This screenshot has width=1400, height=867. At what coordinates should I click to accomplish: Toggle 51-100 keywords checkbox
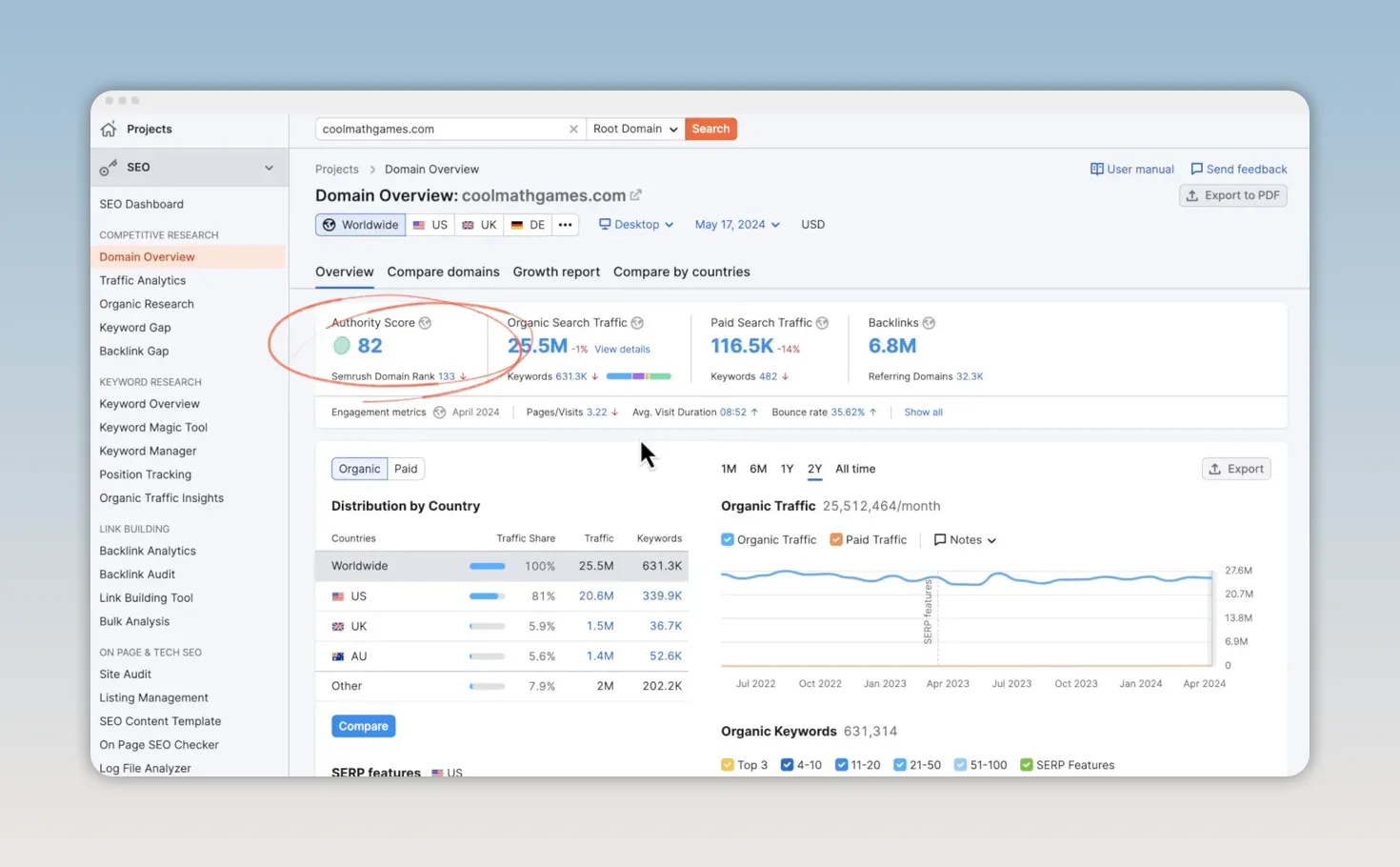tap(960, 765)
